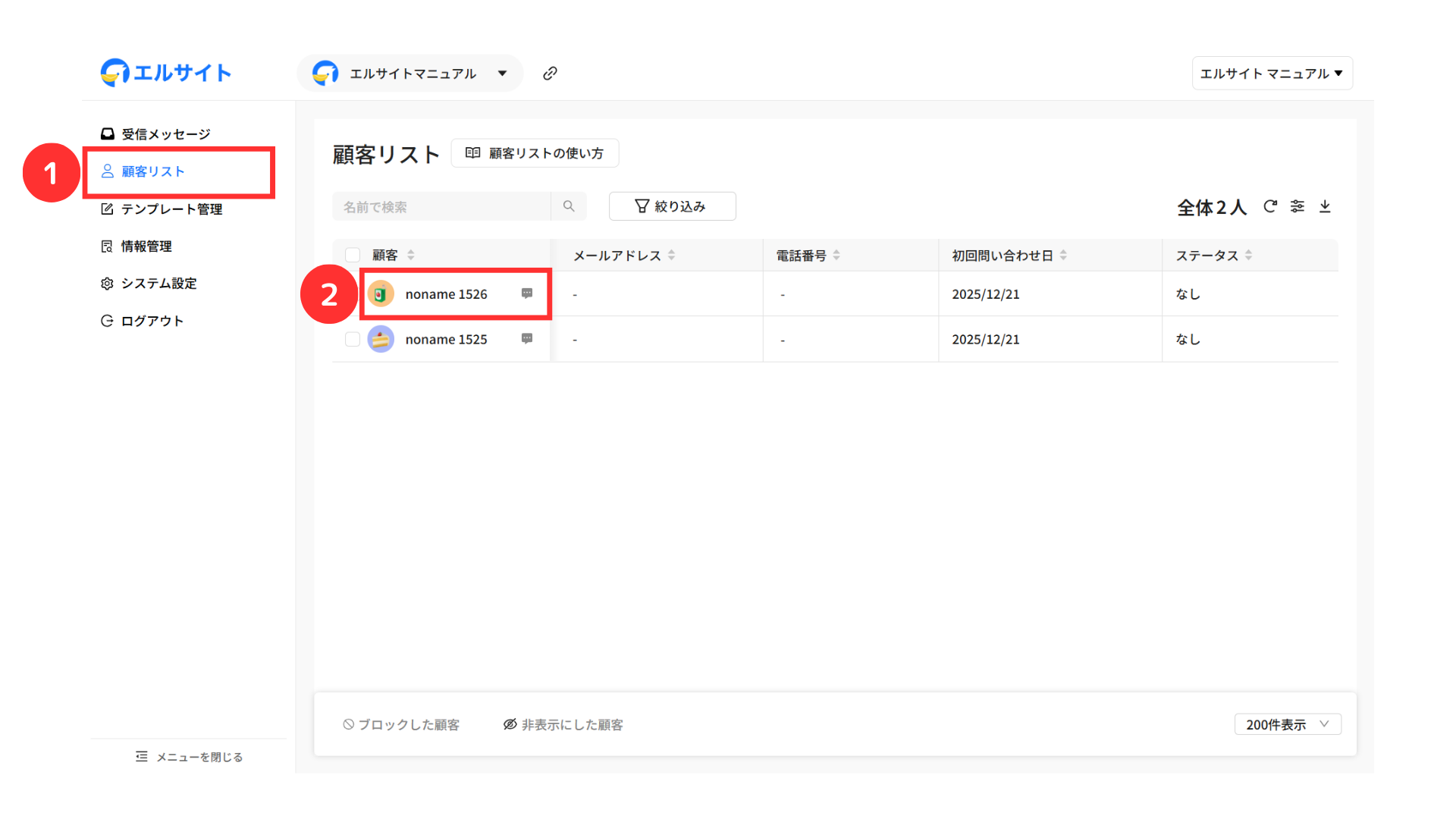Click the 絞り込み filter button
This screenshot has height=819, width=1456.
point(672,206)
